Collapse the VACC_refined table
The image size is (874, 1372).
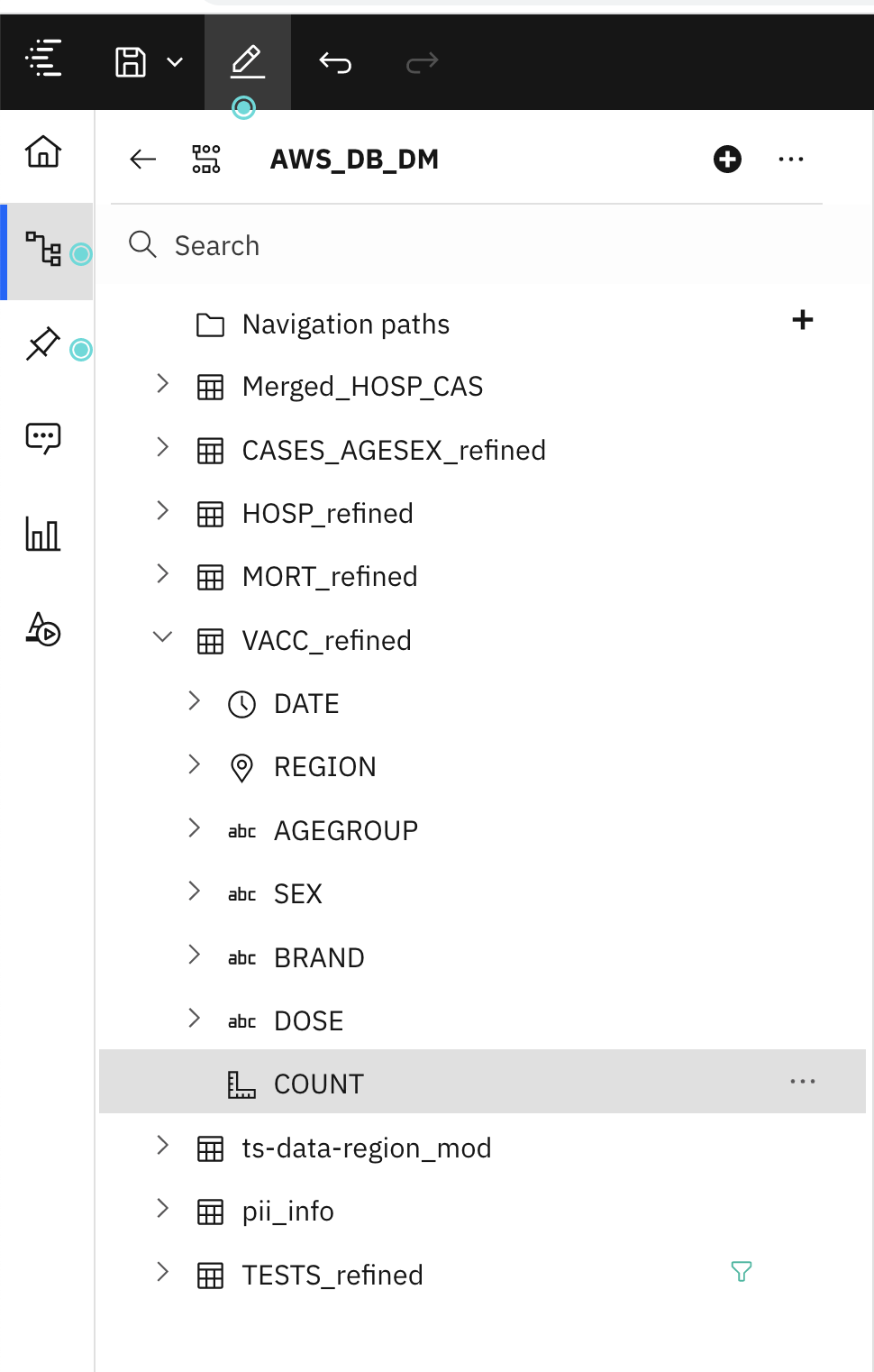point(163,636)
